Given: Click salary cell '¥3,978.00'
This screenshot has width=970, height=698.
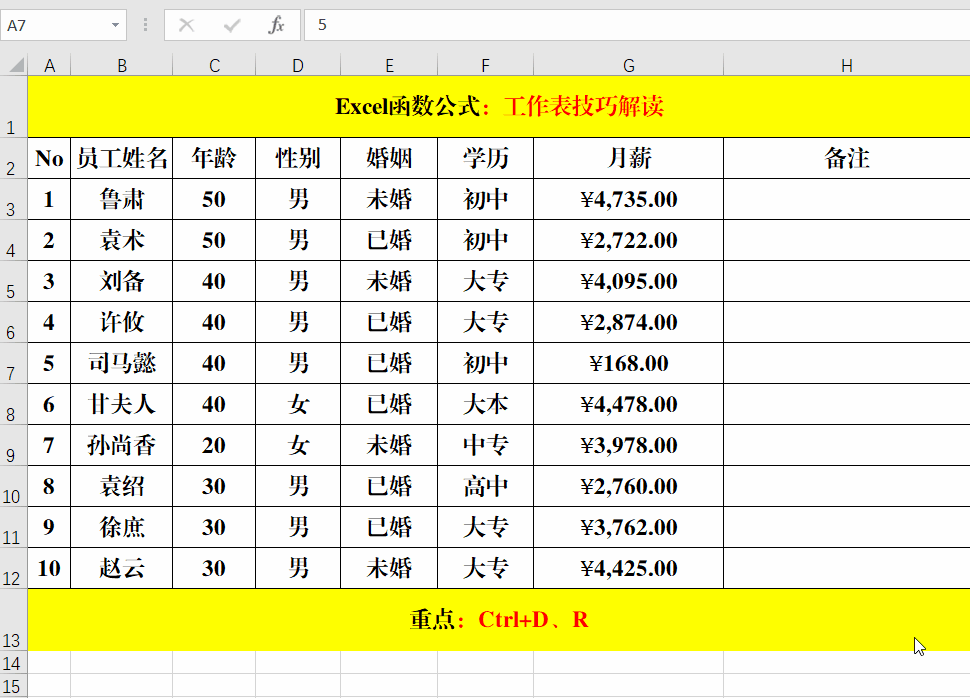Looking at the screenshot, I should pyautogui.click(x=629, y=445).
